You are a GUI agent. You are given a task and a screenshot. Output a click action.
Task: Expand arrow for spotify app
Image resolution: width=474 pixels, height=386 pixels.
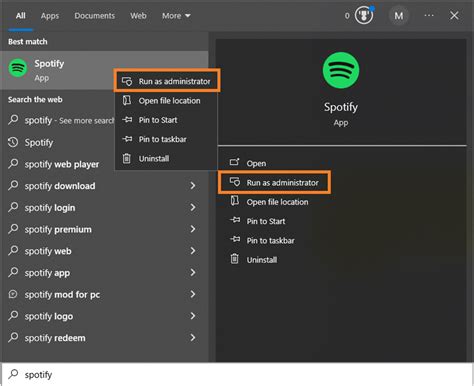pos(193,272)
